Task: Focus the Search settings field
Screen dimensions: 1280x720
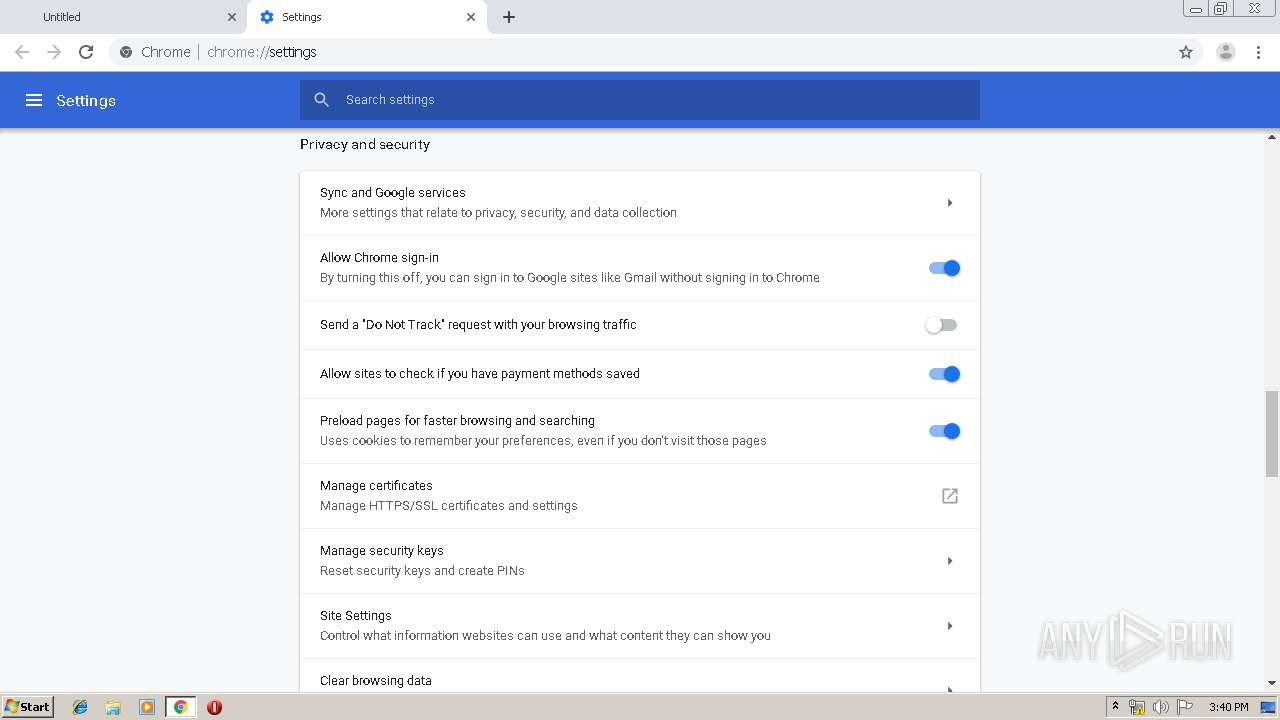Action: (x=640, y=100)
